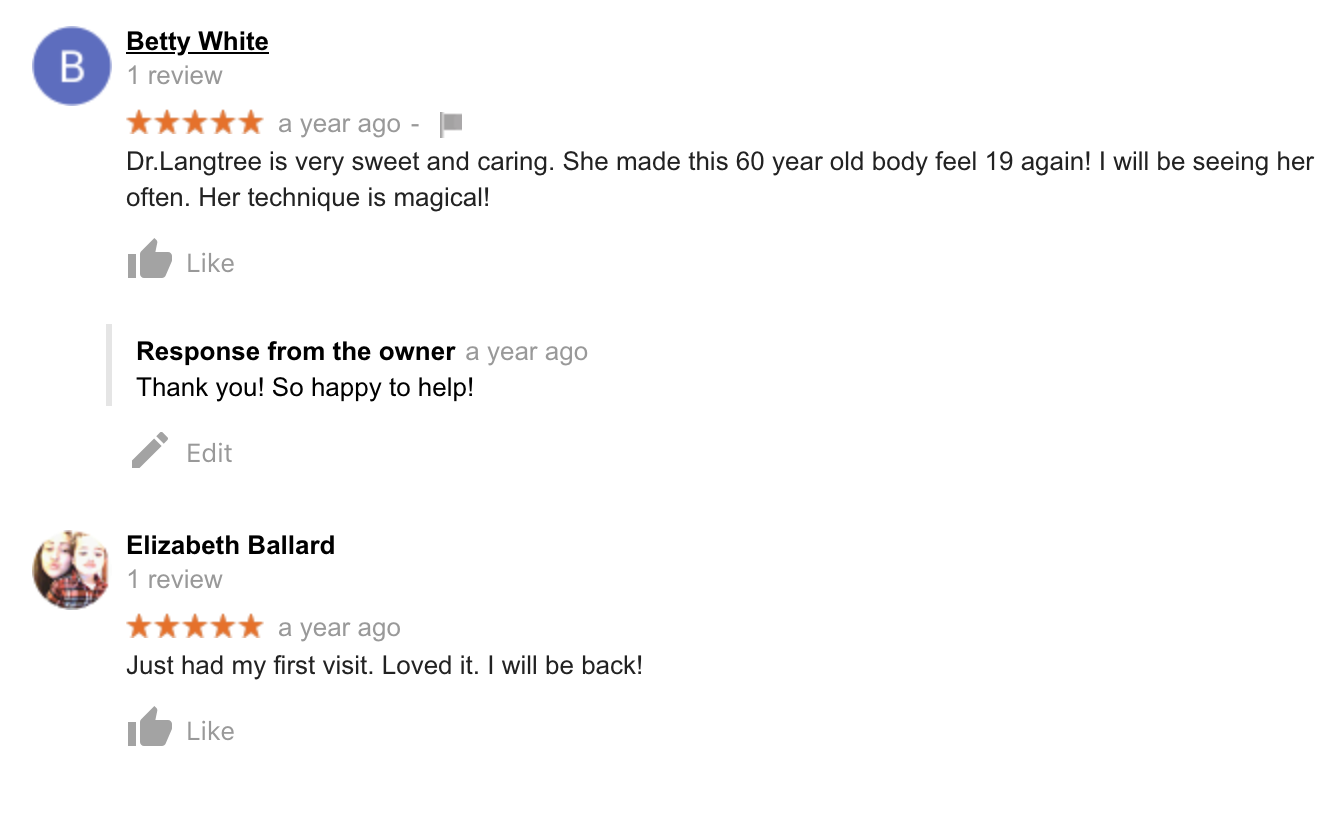Screen dimensions: 1332x824
Task: Click thumbs-up icon under Elizabeth Ballard's review
Action: click(x=150, y=728)
